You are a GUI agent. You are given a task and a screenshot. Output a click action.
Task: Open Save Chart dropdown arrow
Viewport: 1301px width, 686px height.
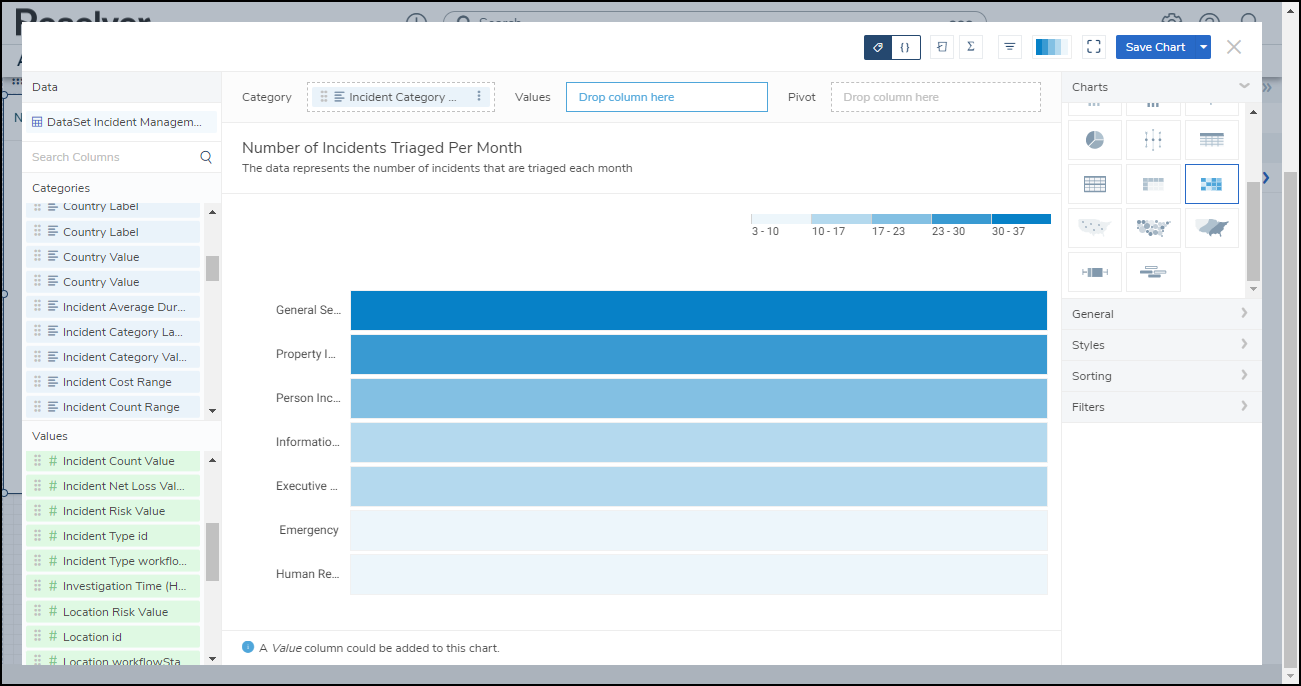pos(1203,47)
